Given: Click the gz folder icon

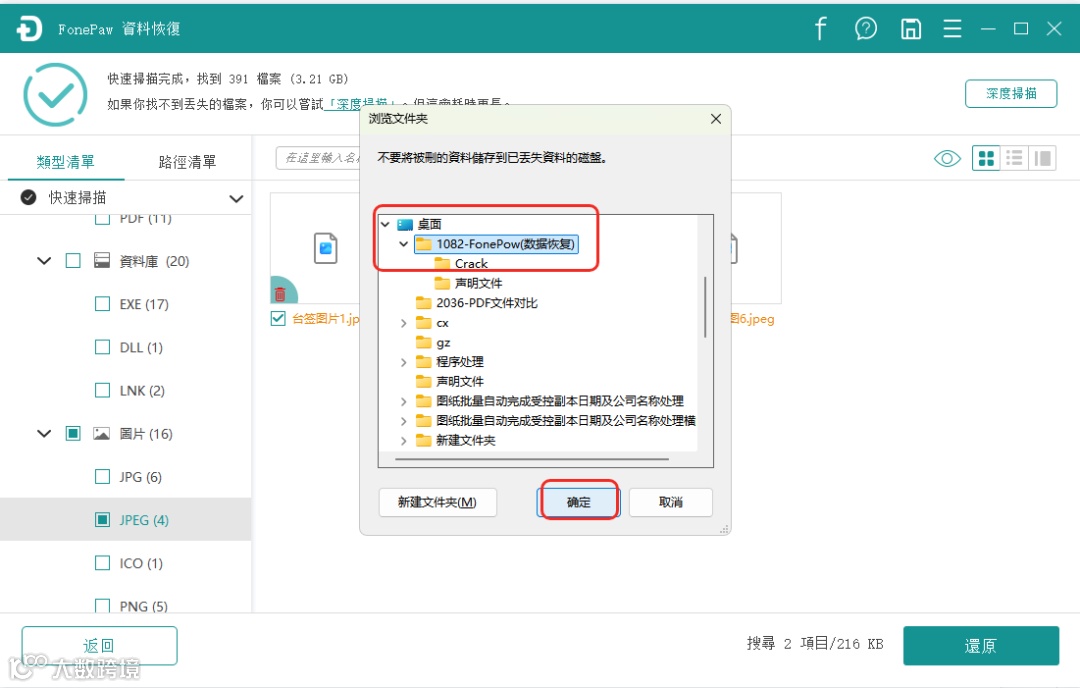Looking at the screenshot, I should [424, 342].
